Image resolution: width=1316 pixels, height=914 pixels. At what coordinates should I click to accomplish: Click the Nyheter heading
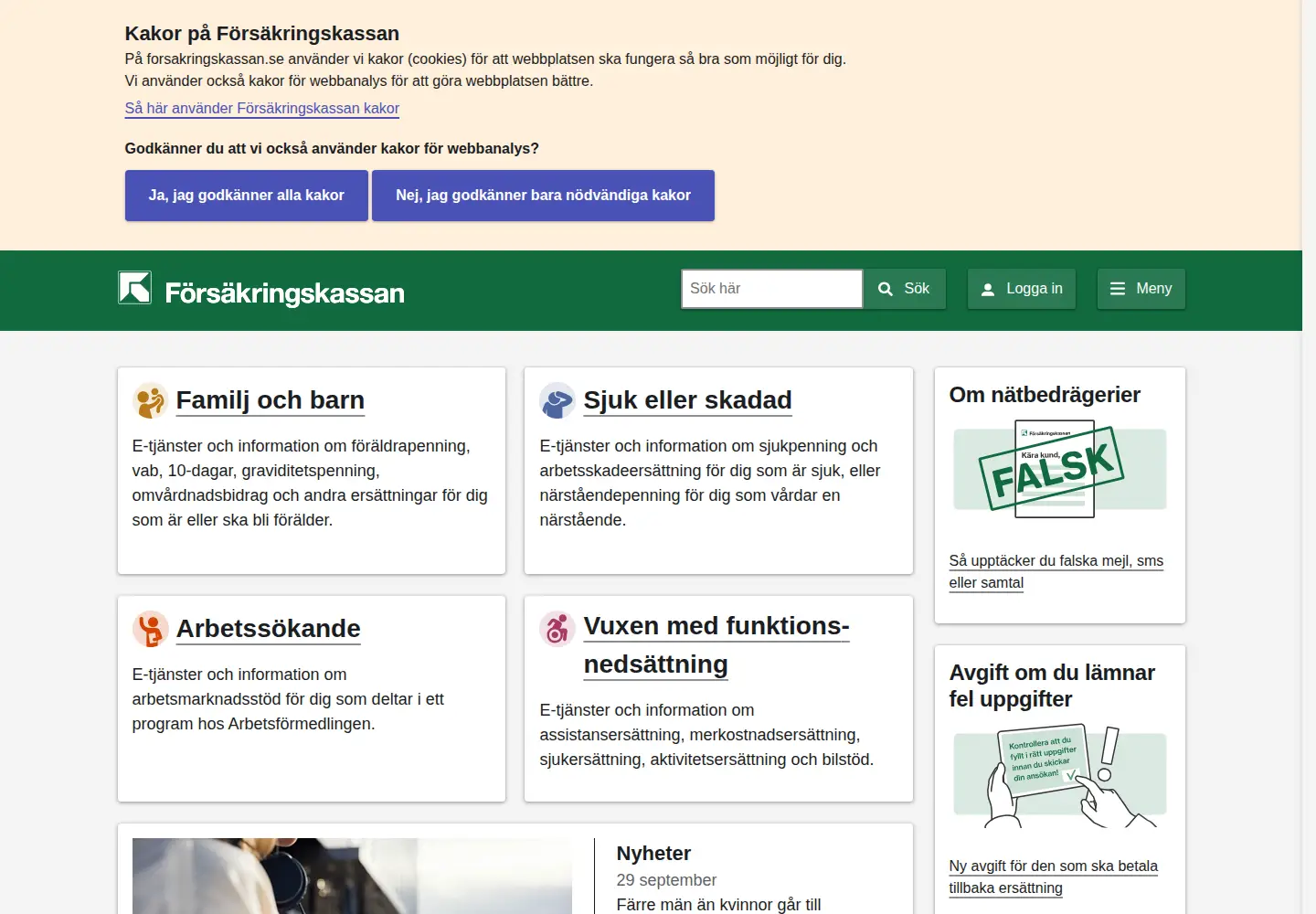(653, 853)
